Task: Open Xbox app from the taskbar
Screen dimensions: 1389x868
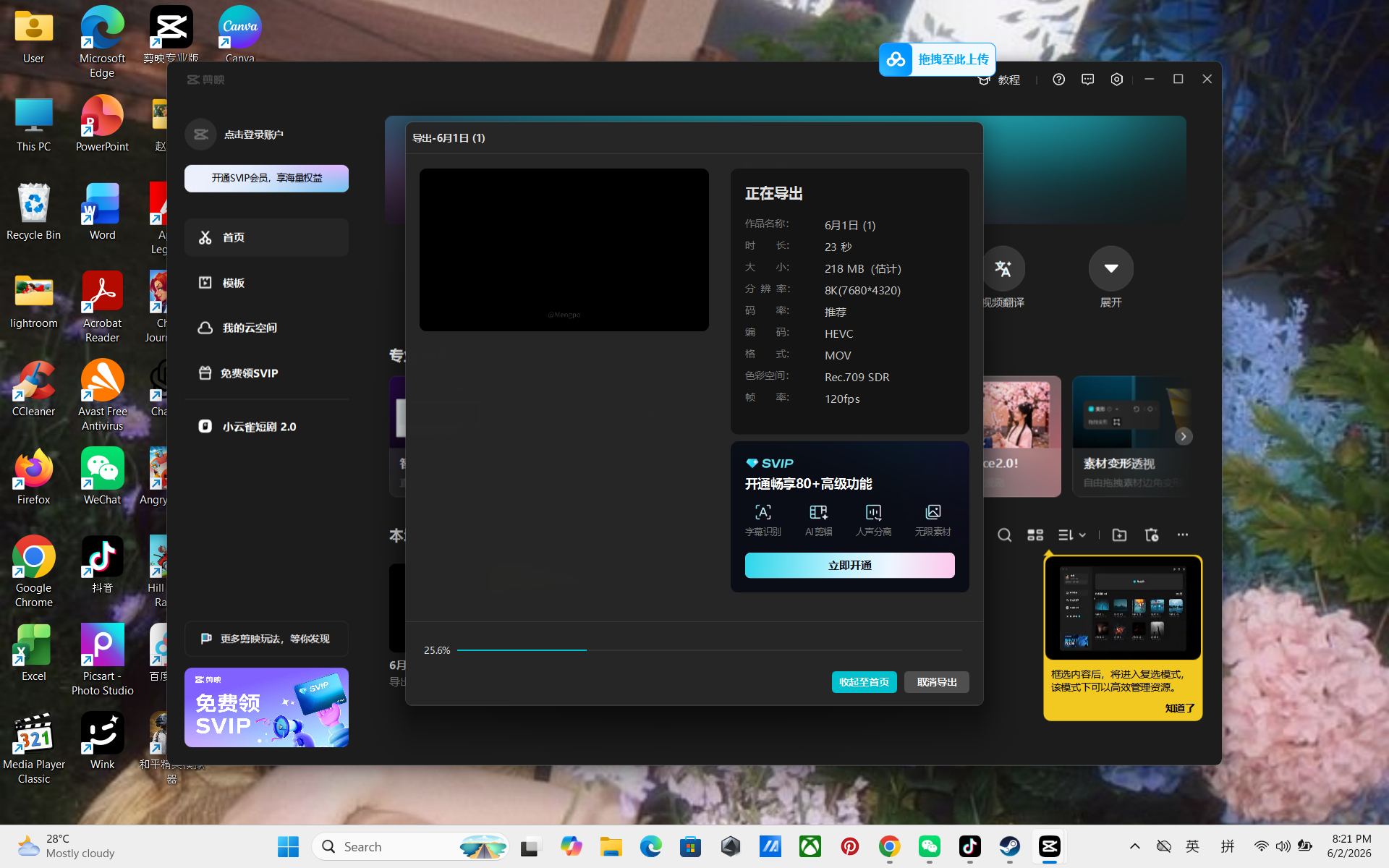Action: 810,846
